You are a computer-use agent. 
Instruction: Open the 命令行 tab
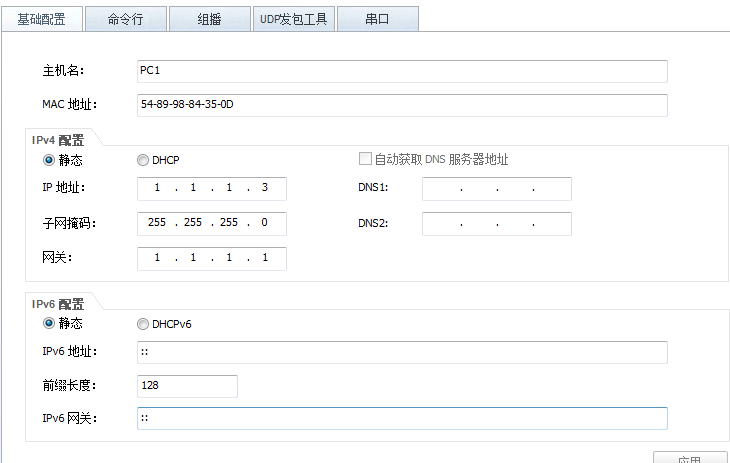tap(126, 19)
